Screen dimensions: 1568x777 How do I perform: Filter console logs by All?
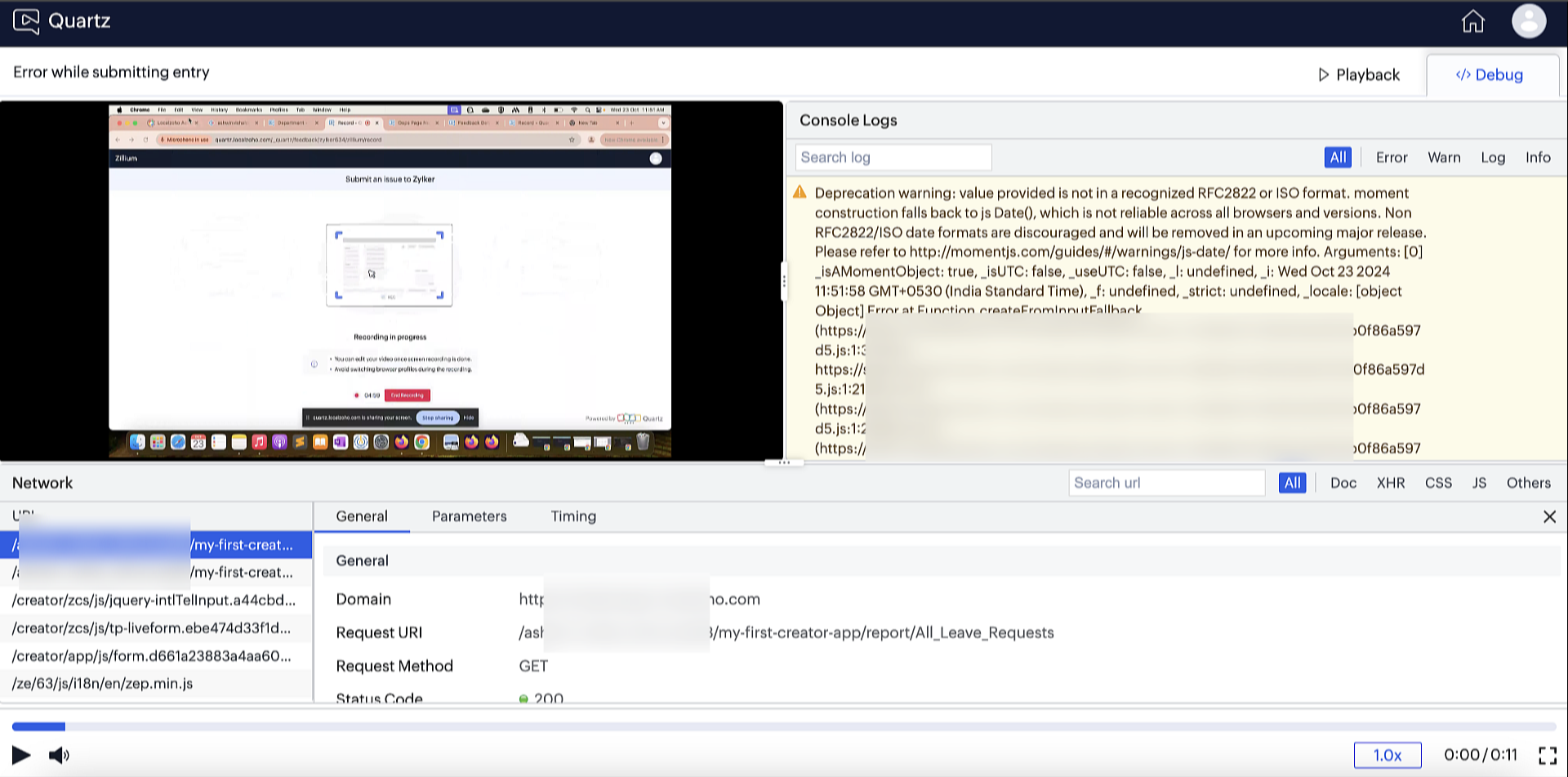point(1338,158)
